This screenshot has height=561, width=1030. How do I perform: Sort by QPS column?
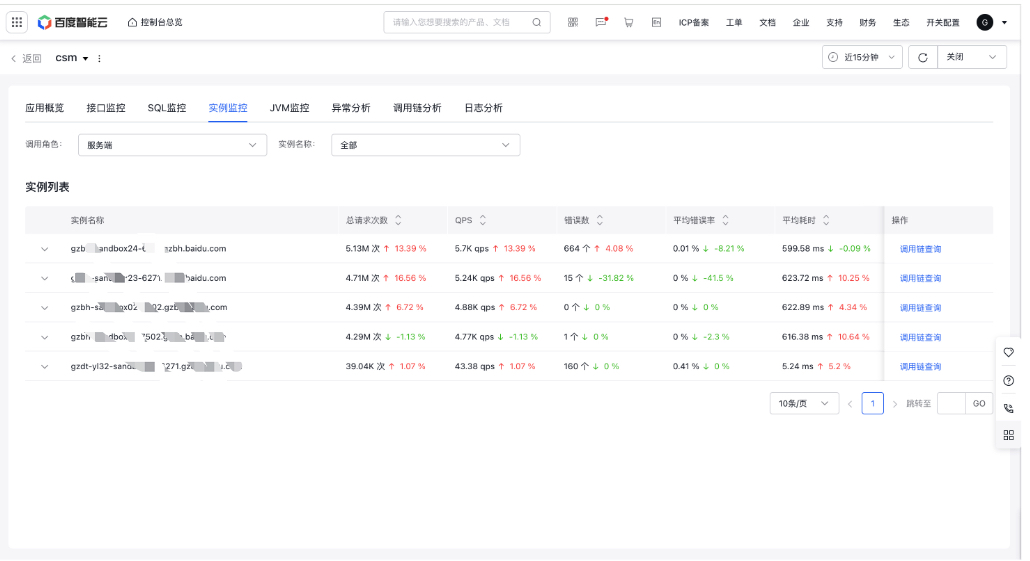click(x=483, y=220)
